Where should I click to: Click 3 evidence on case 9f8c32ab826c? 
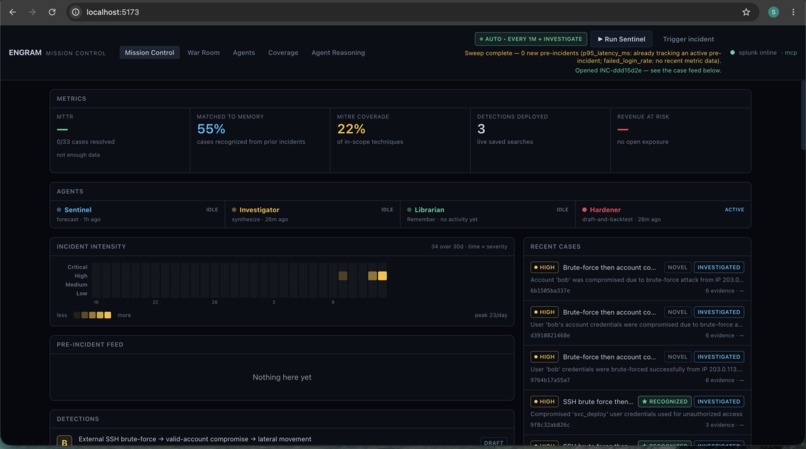(x=720, y=425)
